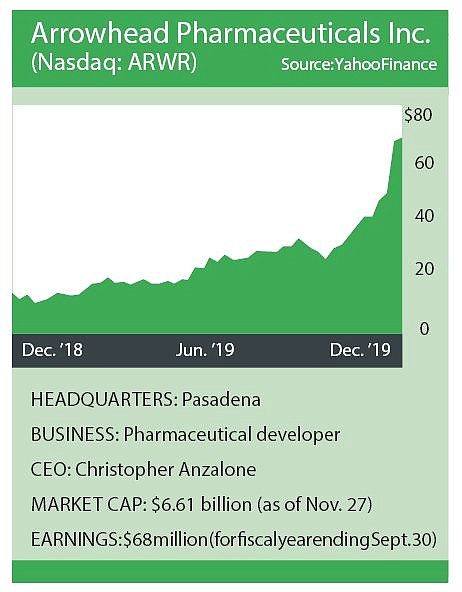Select the Dec. '19 timeline label
The height and width of the screenshot is (592, 462).
point(360,350)
